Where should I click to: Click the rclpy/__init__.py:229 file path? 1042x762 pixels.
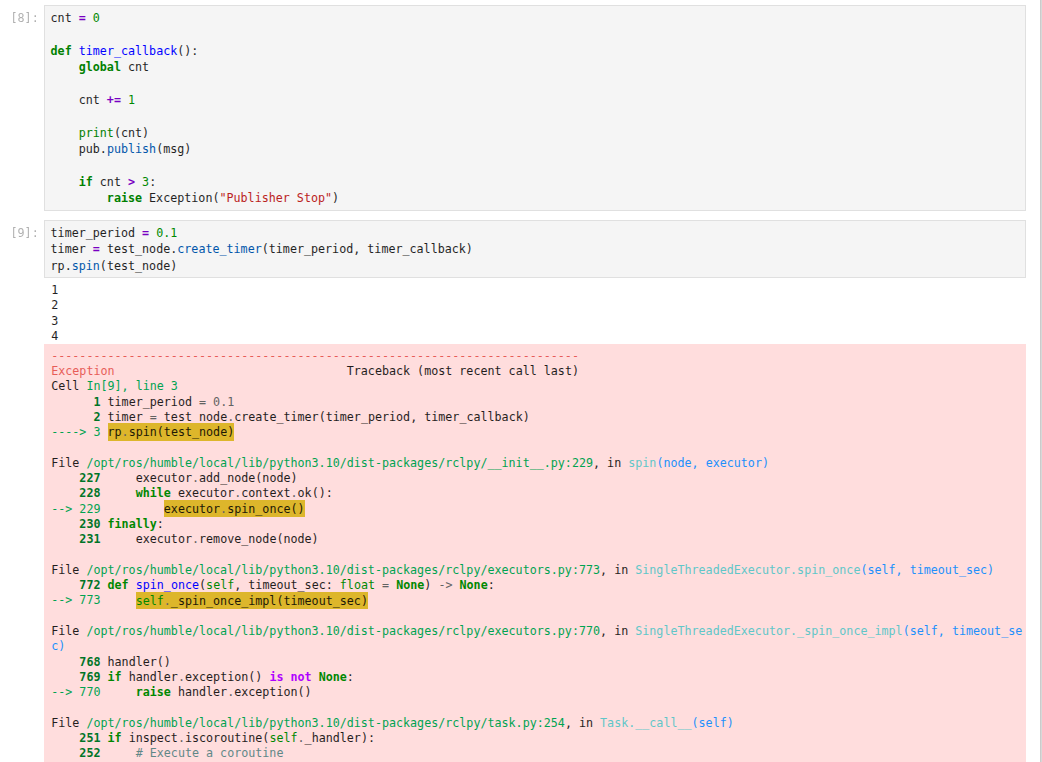coord(340,462)
